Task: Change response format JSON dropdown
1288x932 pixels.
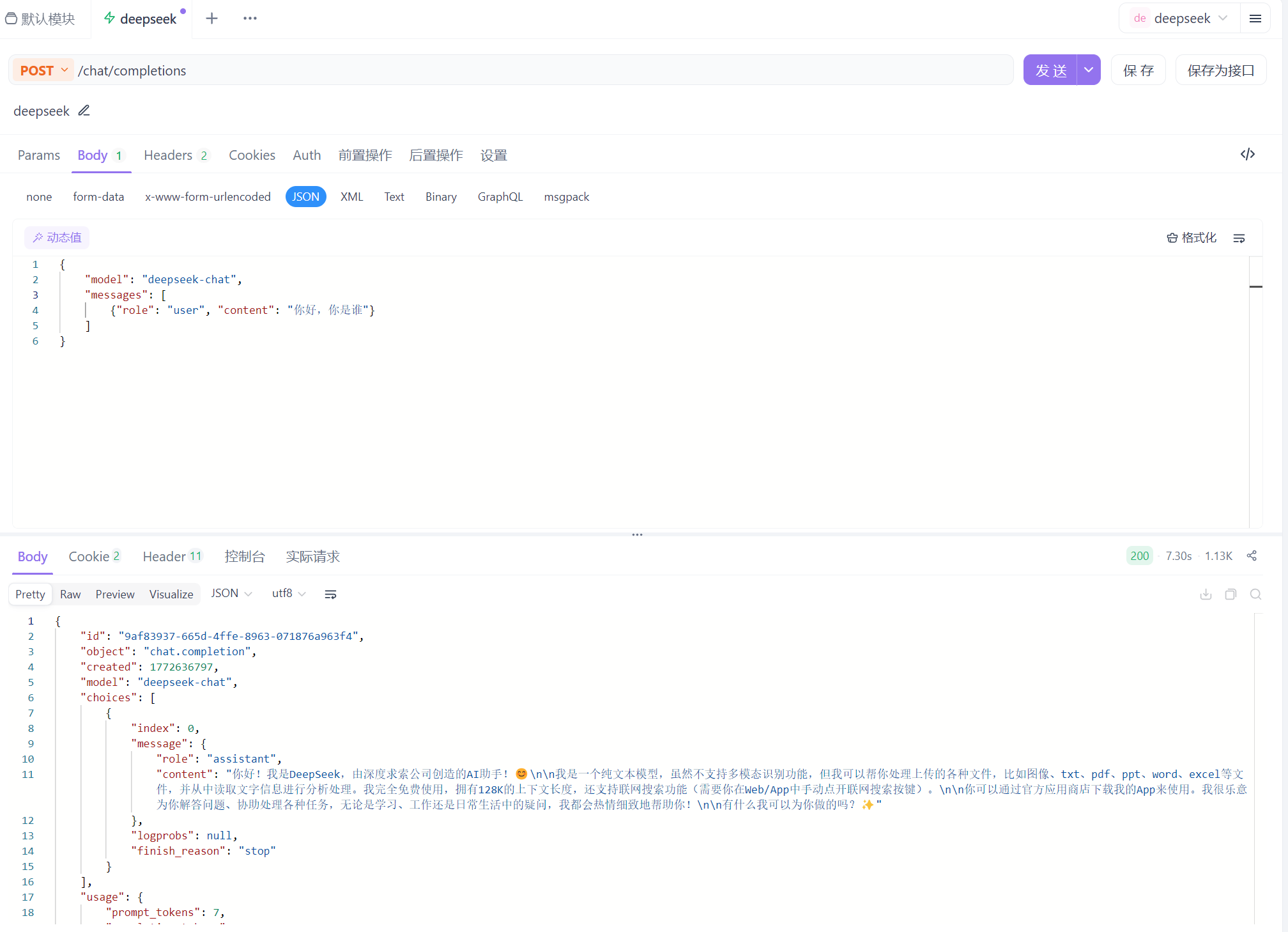Action: coord(231,594)
